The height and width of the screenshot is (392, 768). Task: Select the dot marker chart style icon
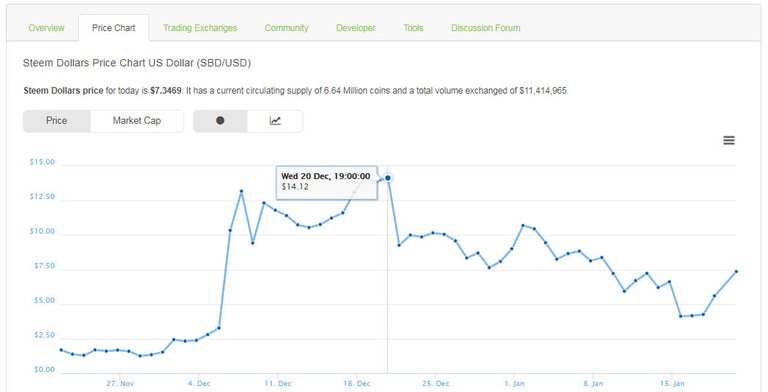(220, 121)
